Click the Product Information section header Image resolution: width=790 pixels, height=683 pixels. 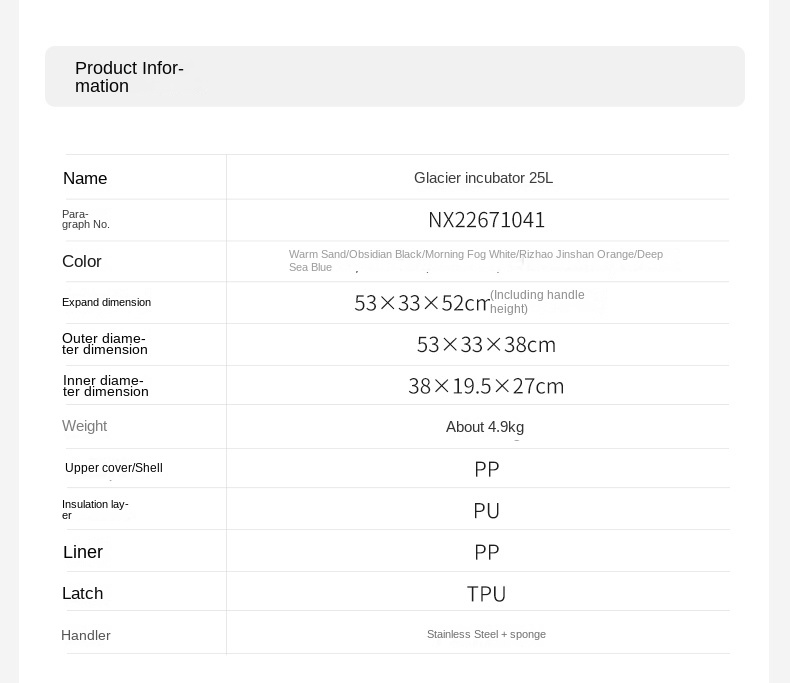tap(129, 77)
